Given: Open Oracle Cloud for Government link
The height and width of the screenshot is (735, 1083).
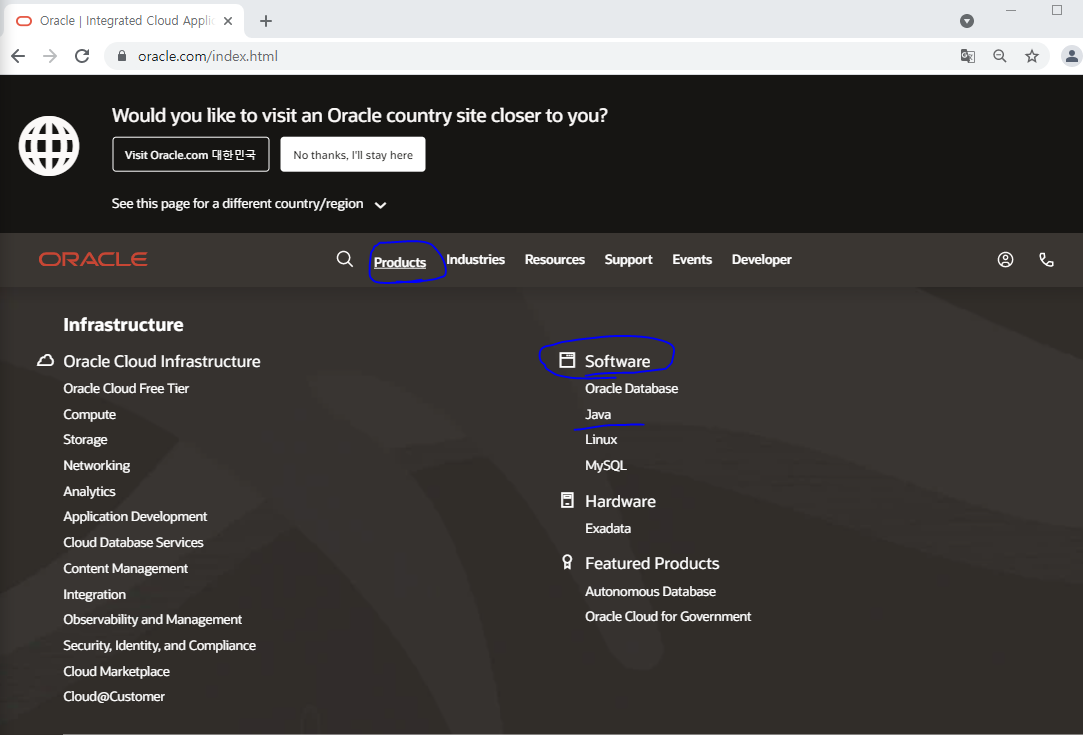Looking at the screenshot, I should tap(668, 616).
